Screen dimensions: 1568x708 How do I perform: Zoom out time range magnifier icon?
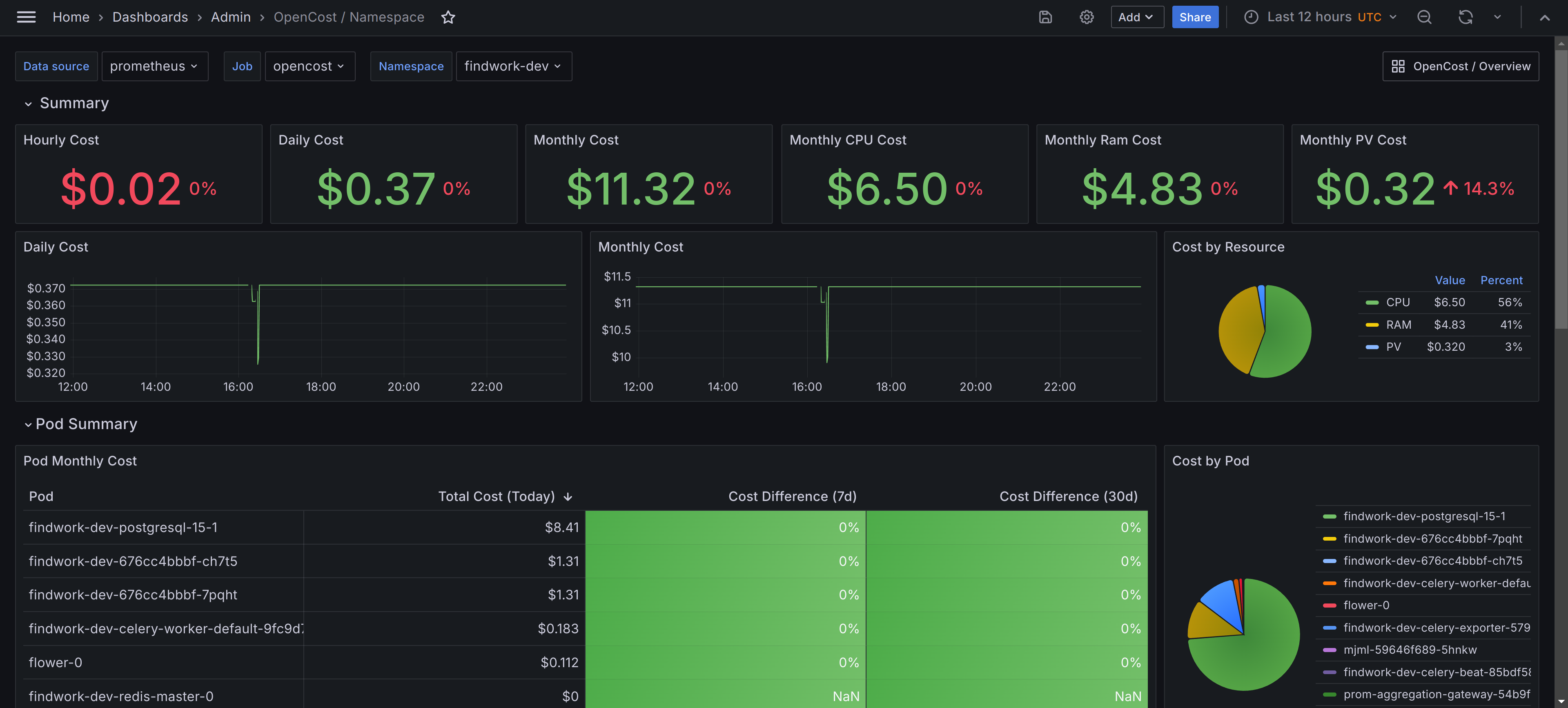[1424, 17]
